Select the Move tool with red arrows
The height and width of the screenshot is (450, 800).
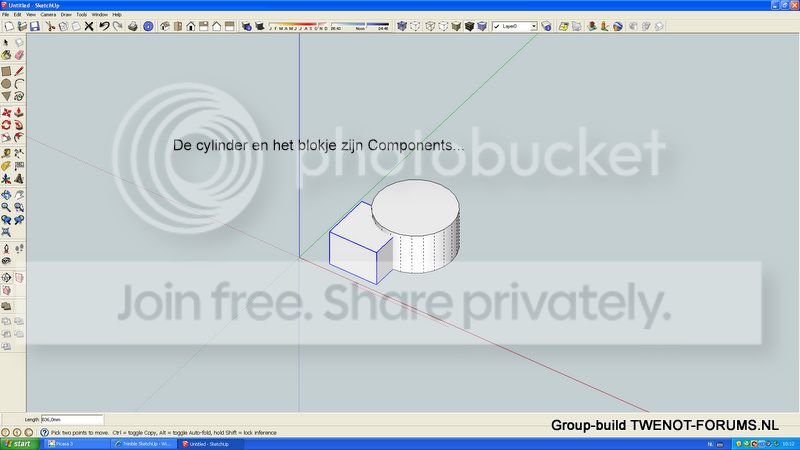pos(6,112)
